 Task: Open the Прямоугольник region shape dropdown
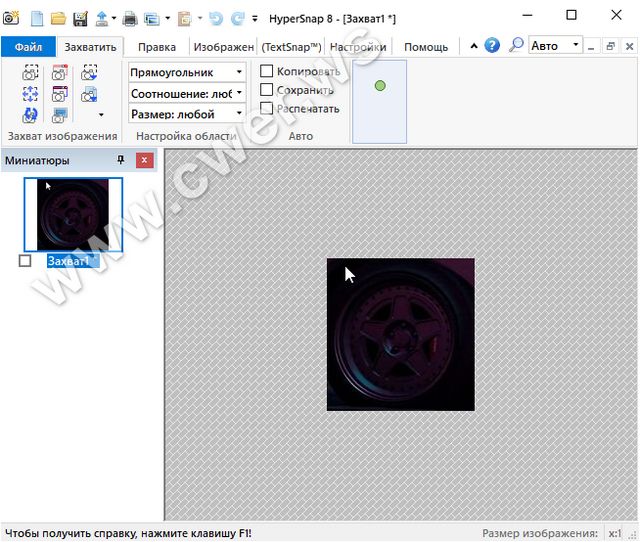[186, 72]
